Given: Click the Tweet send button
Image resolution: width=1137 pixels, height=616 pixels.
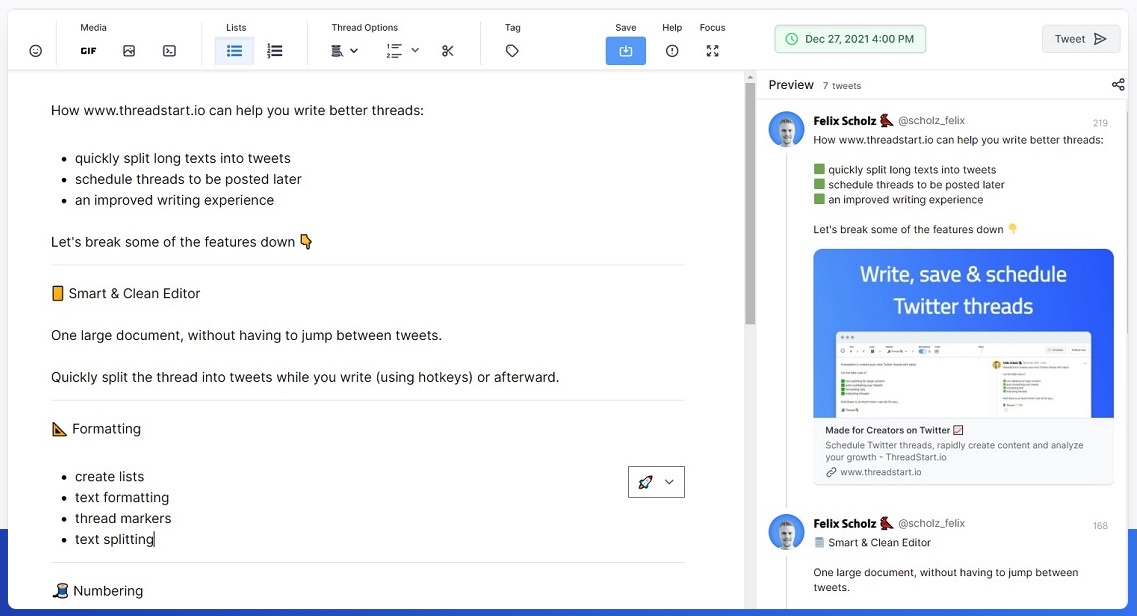Looking at the screenshot, I should [1080, 39].
